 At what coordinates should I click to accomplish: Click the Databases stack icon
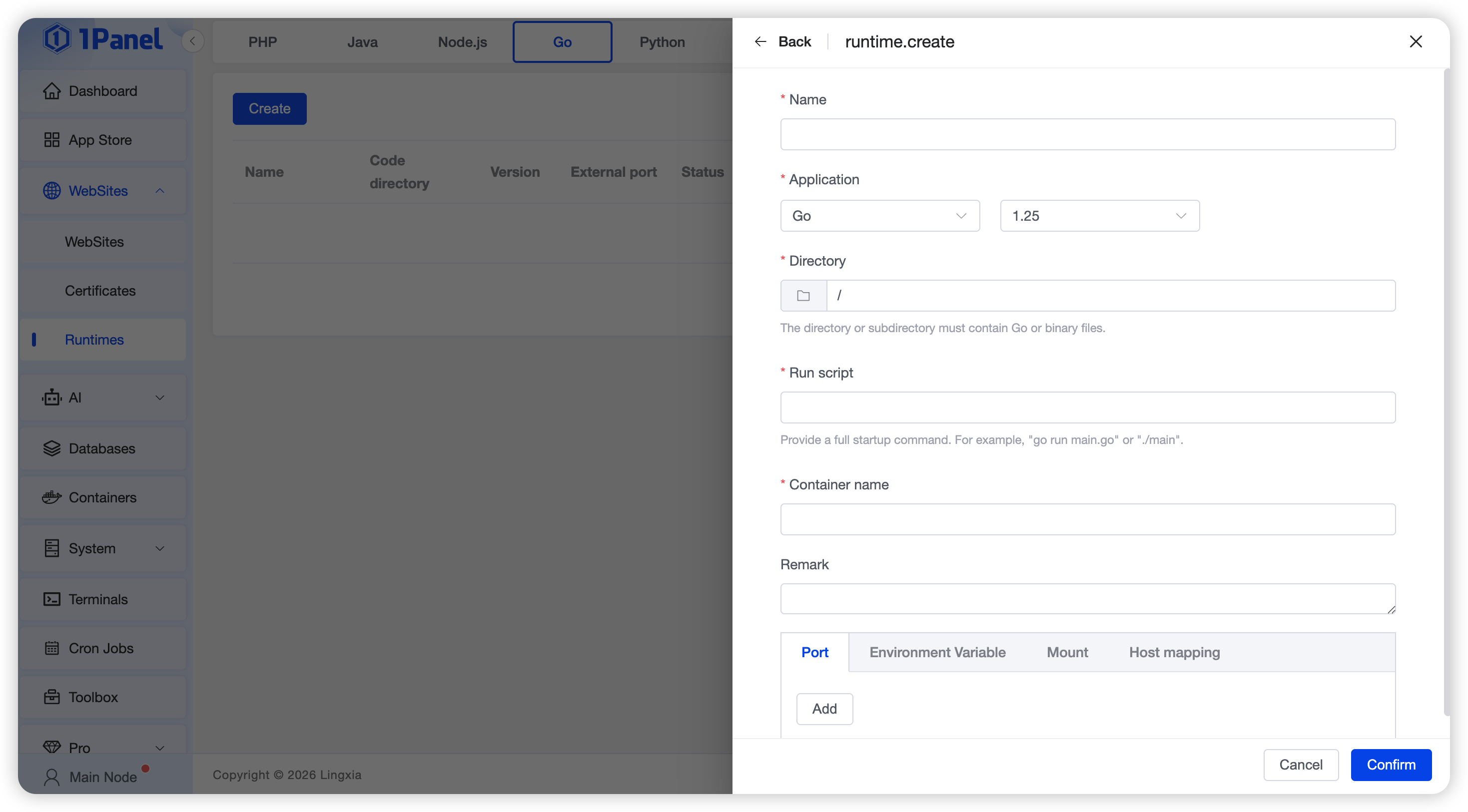coord(51,448)
